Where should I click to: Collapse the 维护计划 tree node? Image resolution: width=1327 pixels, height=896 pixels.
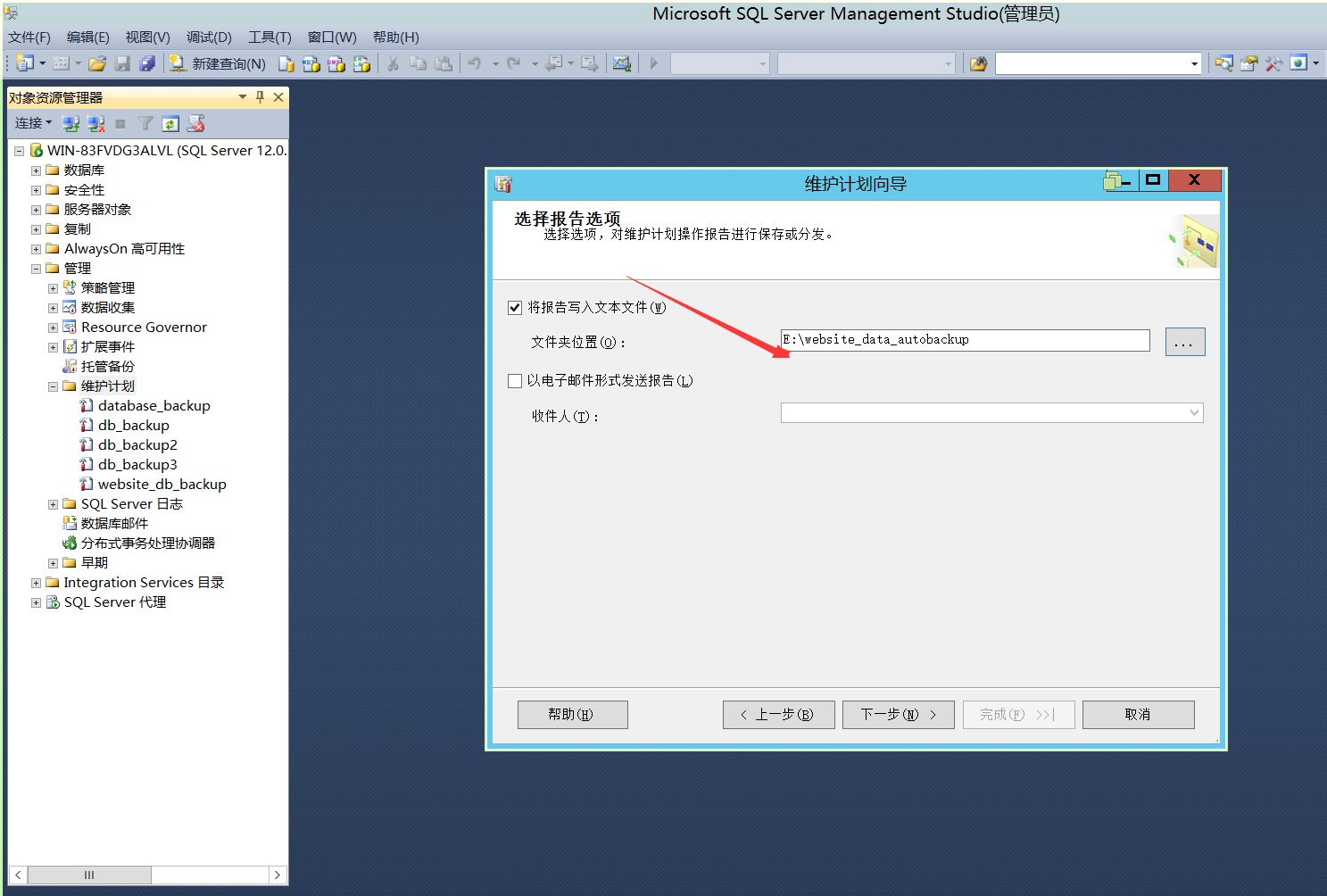52,386
